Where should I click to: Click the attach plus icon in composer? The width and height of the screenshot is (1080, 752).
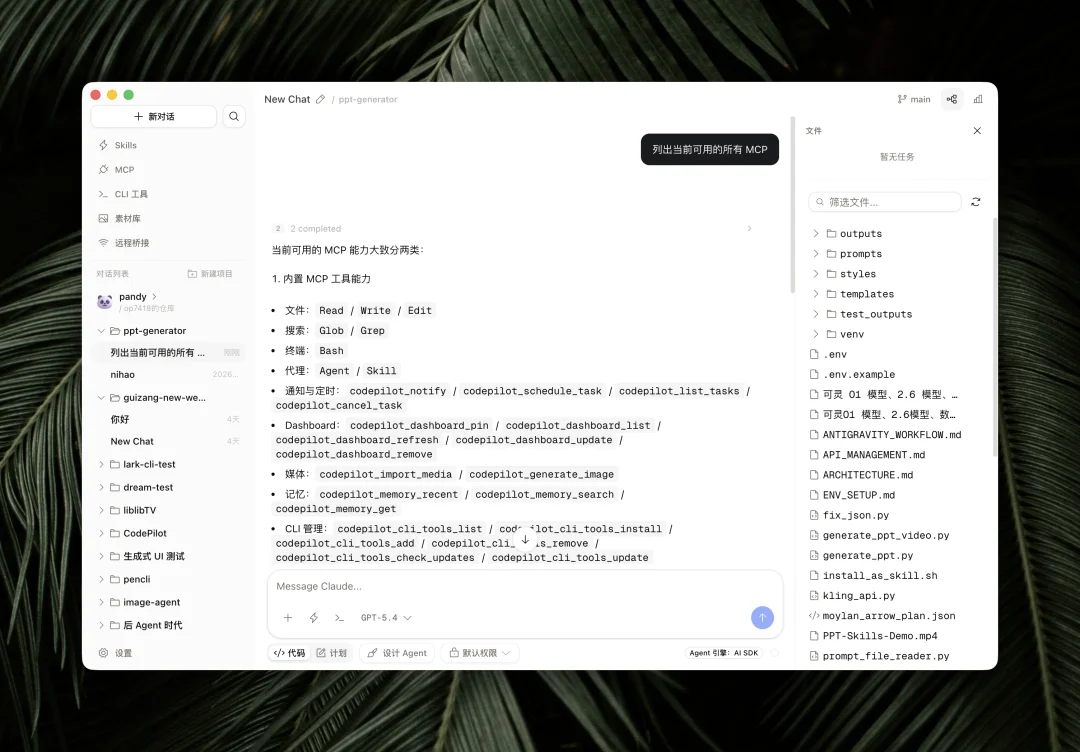click(x=288, y=617)
